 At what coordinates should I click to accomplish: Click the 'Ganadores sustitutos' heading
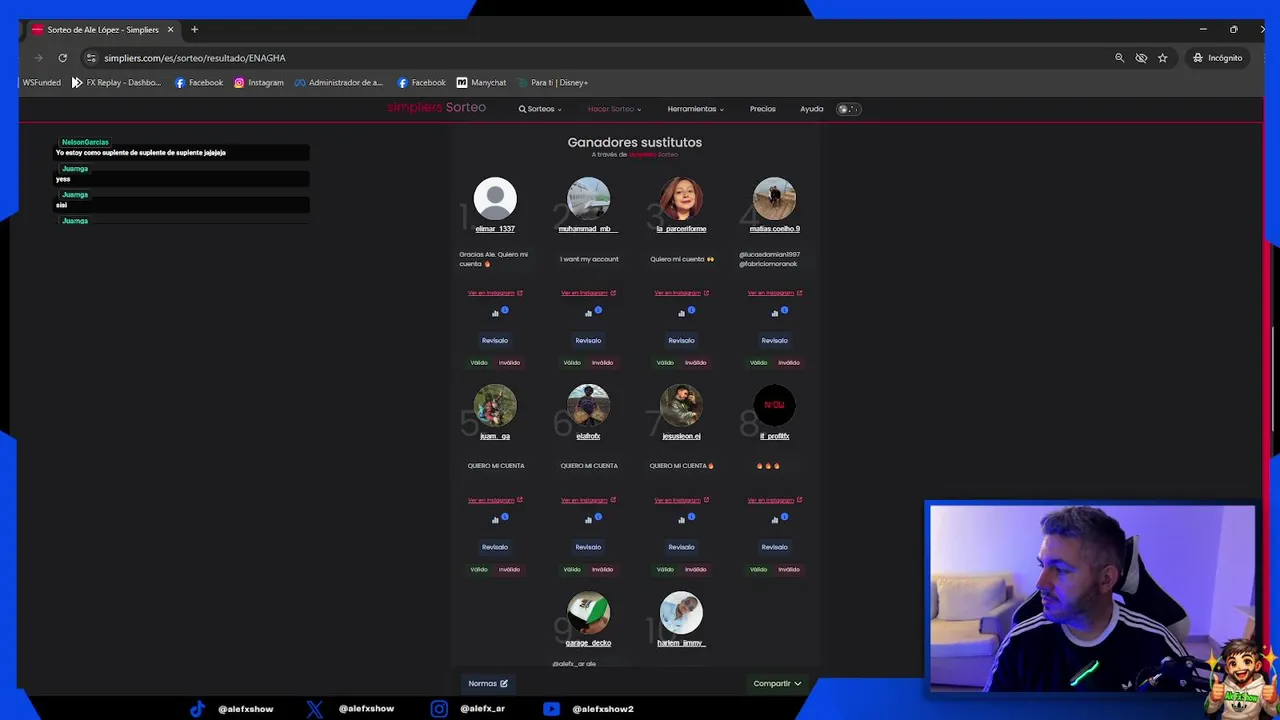[635, 142]
